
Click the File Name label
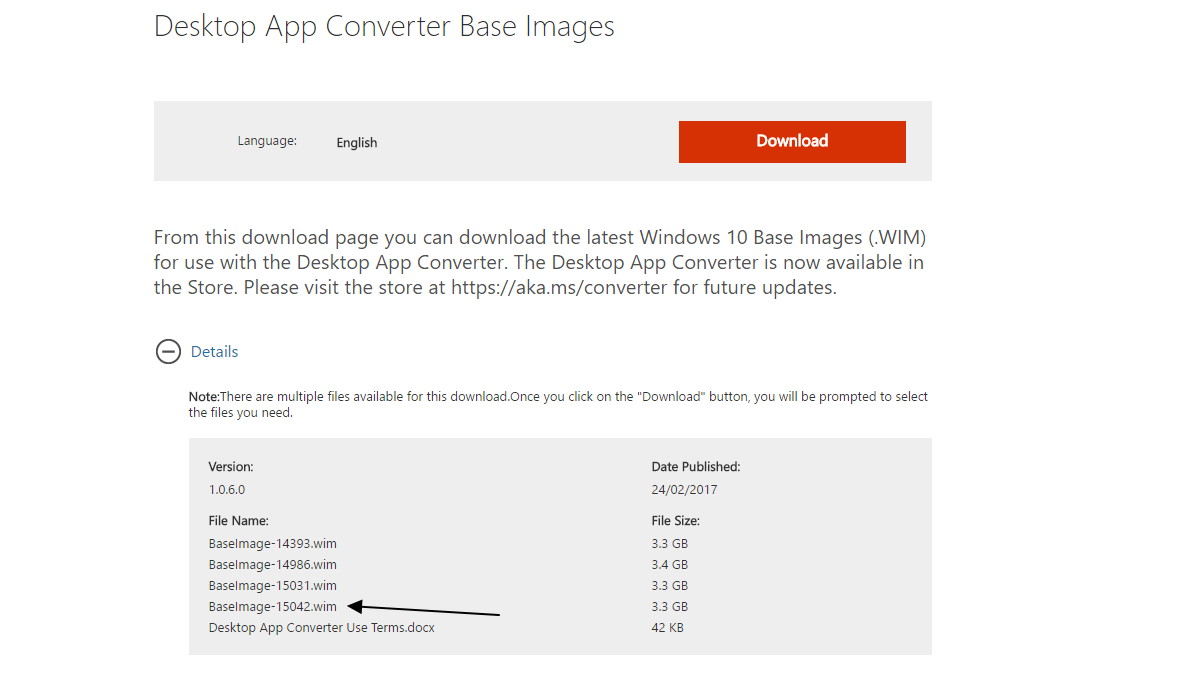coord(238,521)
